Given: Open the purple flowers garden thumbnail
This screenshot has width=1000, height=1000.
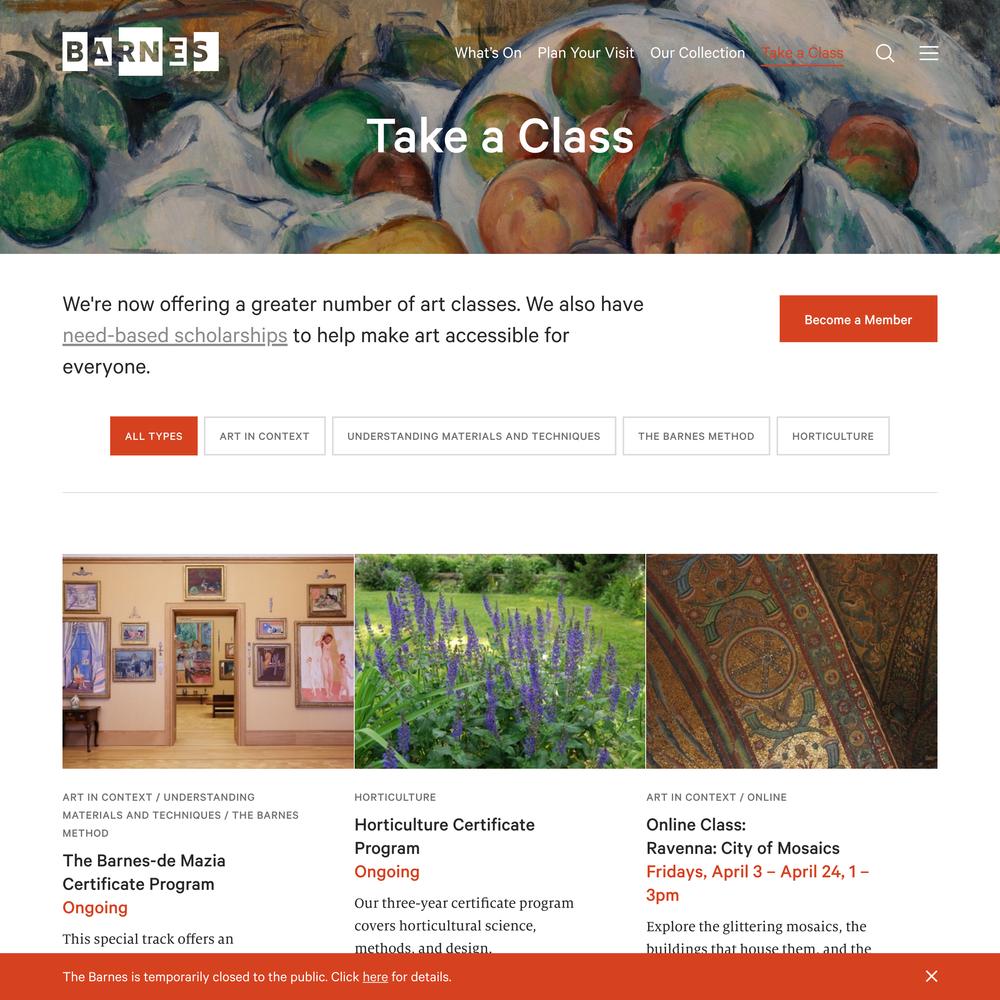Looking at the screenshot, I should [500, 661].
